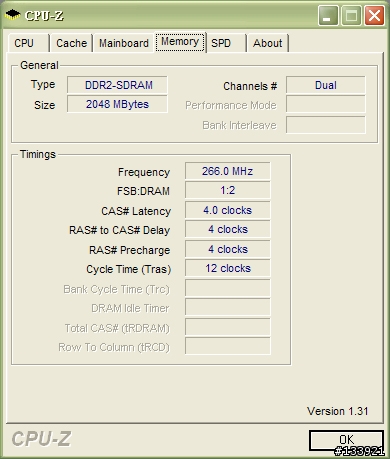Click the FSB:DRAM label
This screenshot has height=459, width=390.
(143, 191)
